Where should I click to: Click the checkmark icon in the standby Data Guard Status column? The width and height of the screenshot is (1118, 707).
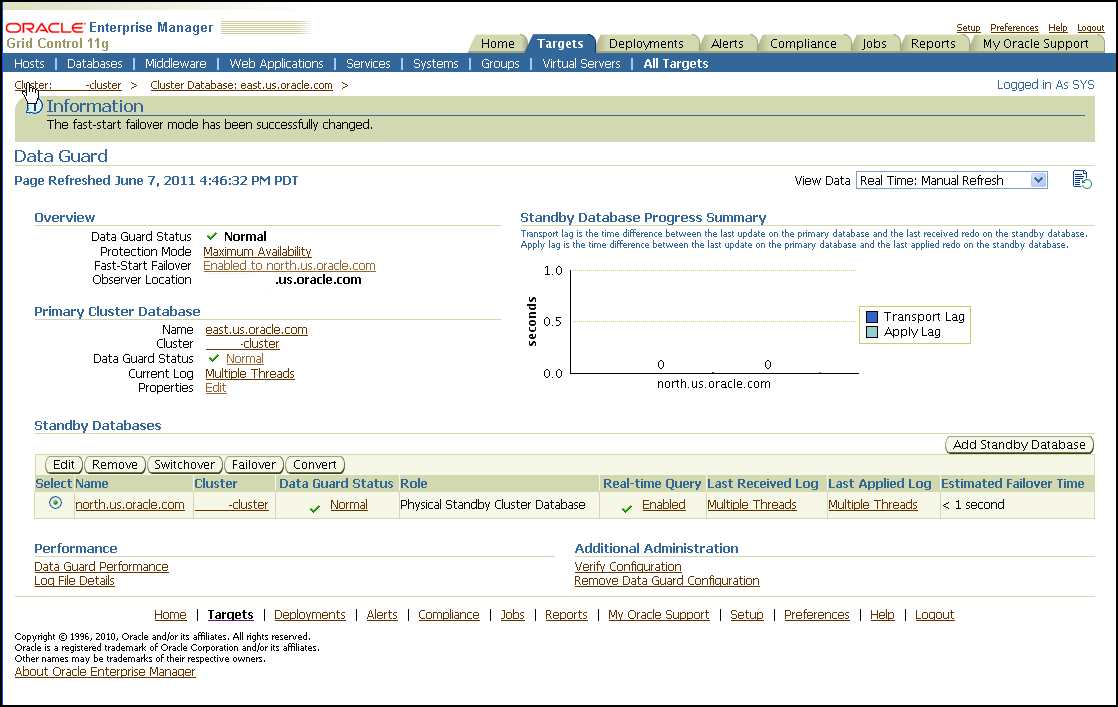[x=315, y=507]
